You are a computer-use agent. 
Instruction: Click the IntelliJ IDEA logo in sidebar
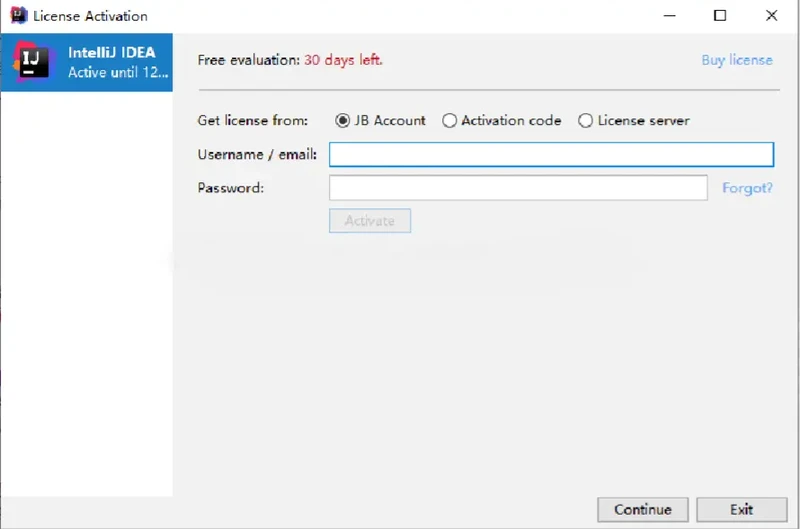[31, 62]
